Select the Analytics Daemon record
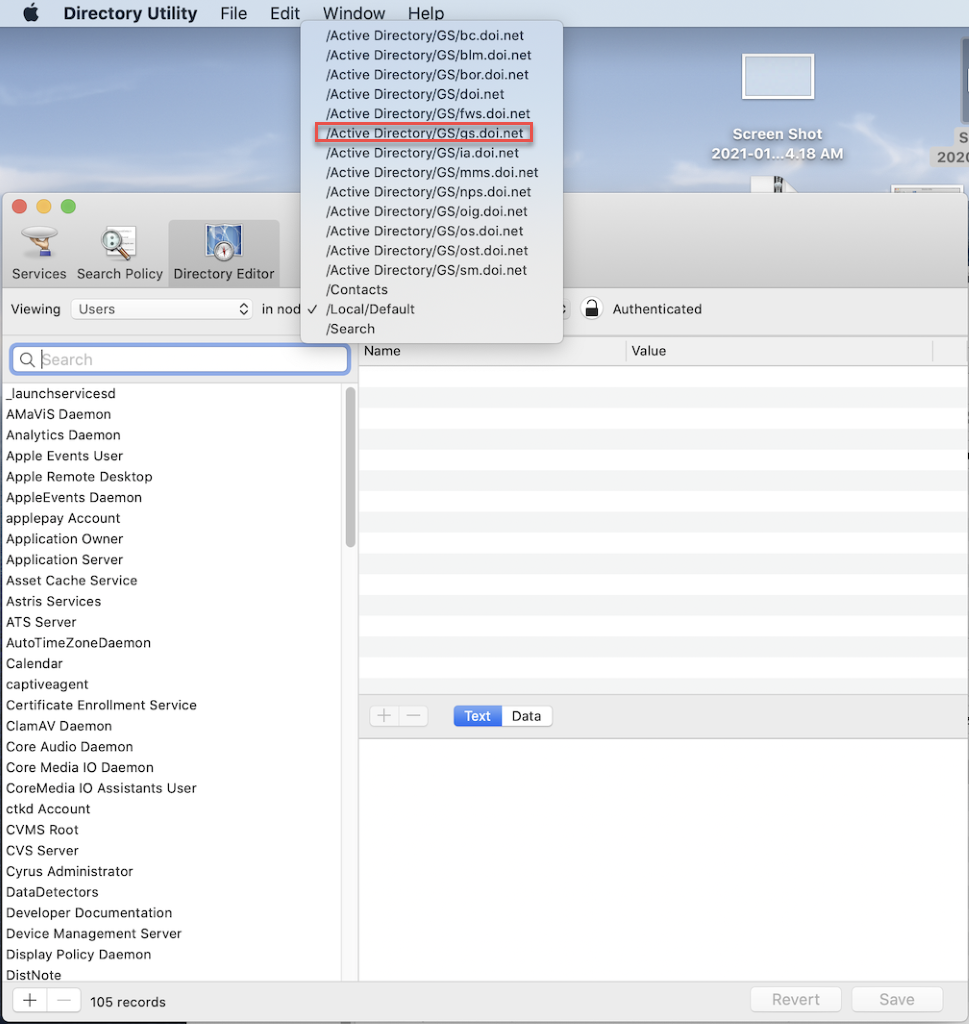 [172, 436]
